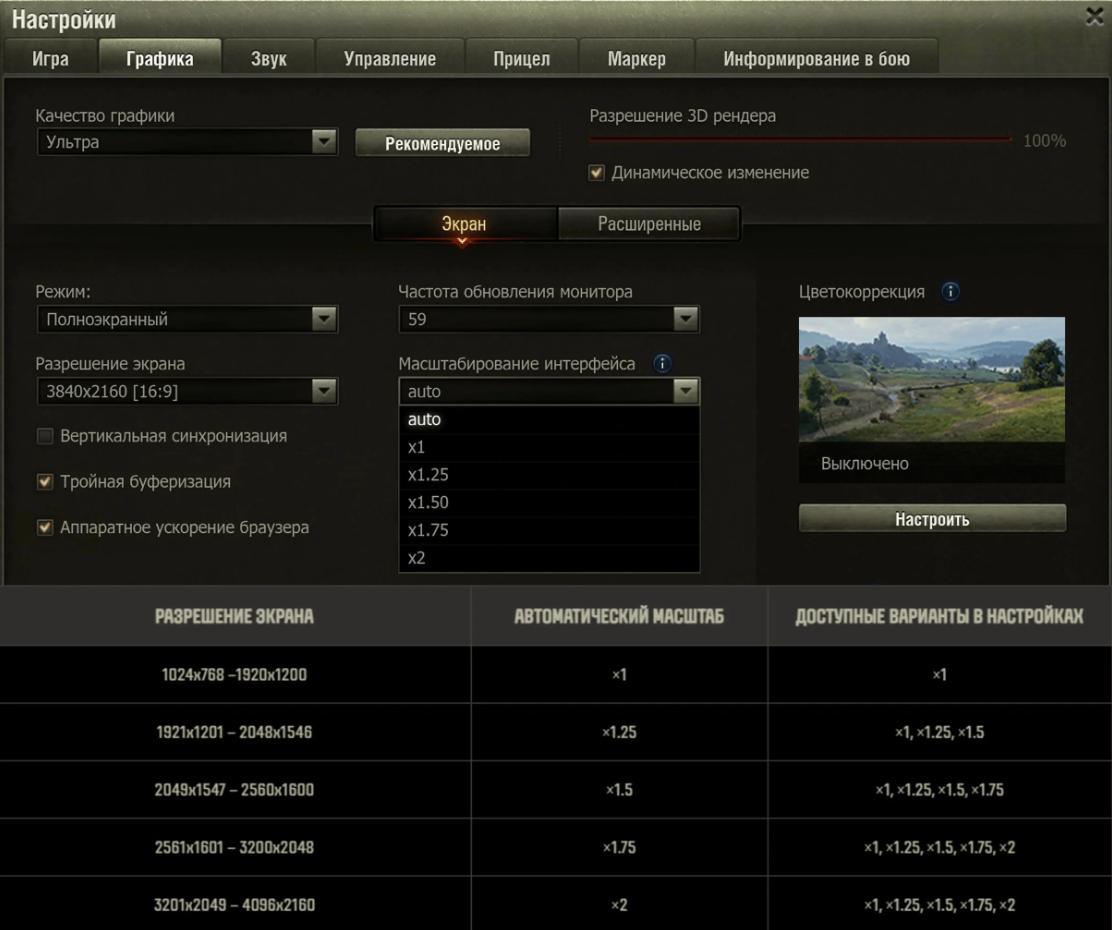Select the Прицел tab
Screen dimensions: 1112x930
coord(521,58)
